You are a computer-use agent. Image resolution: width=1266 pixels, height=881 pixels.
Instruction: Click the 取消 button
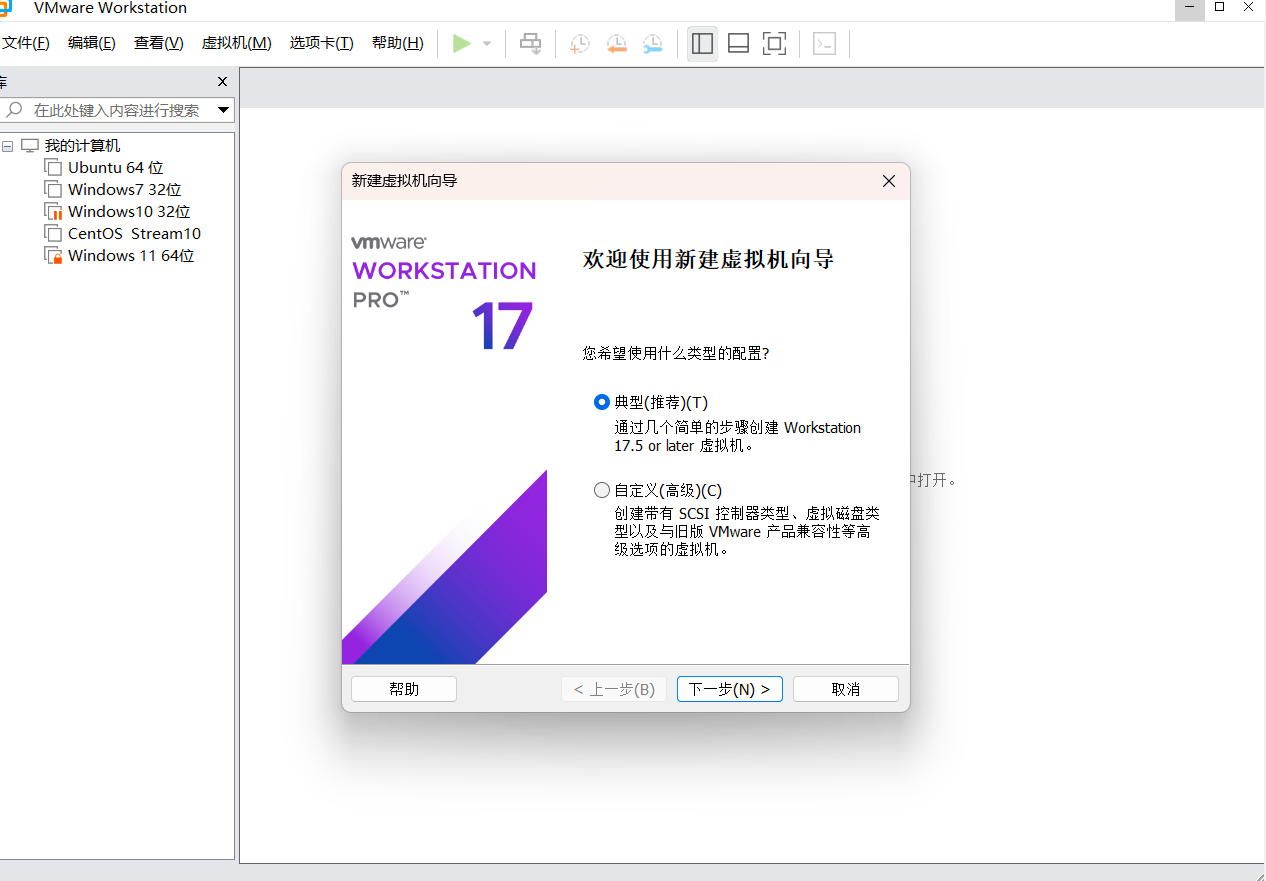click(846, 689)
